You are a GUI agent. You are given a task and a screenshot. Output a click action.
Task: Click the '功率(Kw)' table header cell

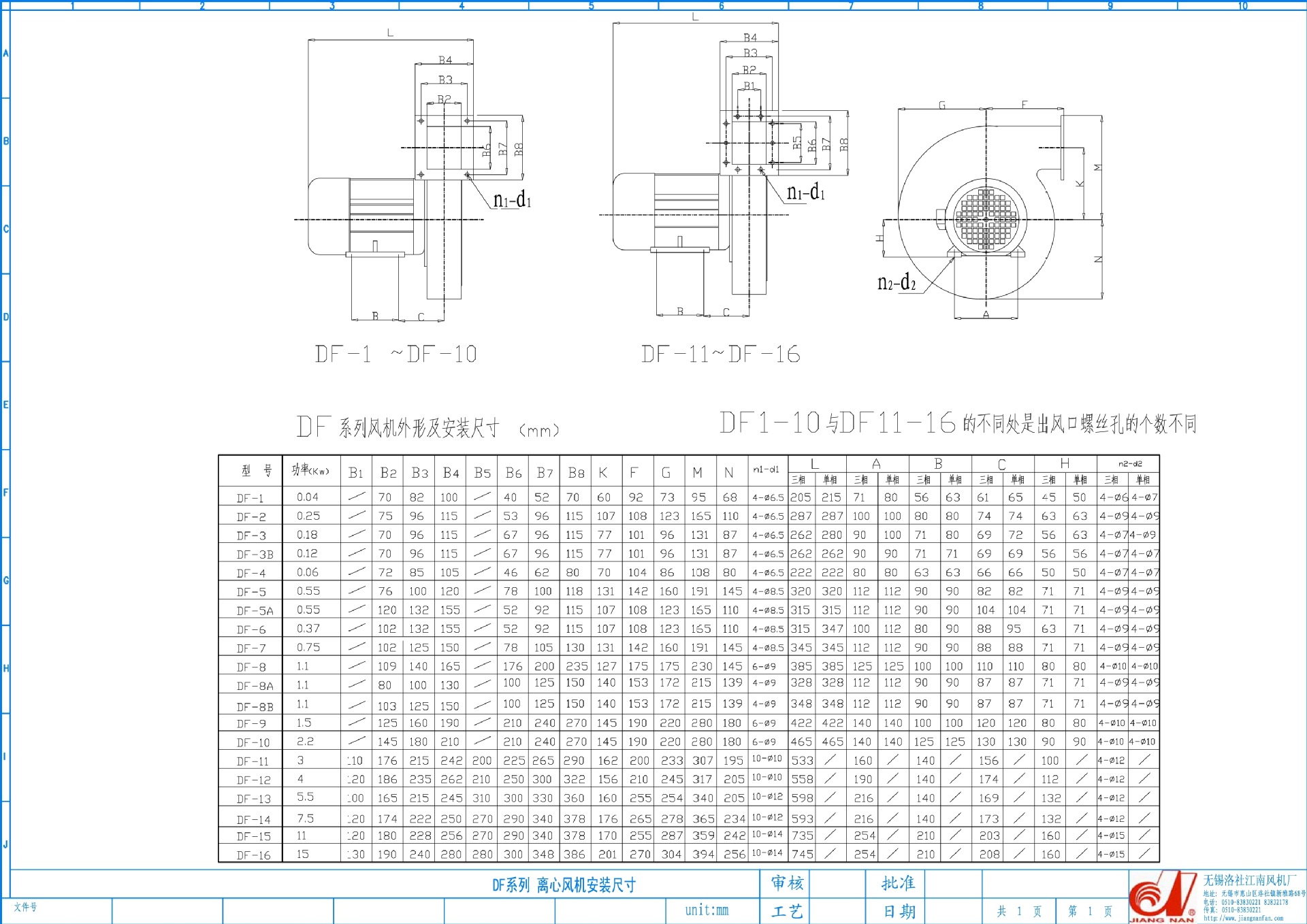310,470
